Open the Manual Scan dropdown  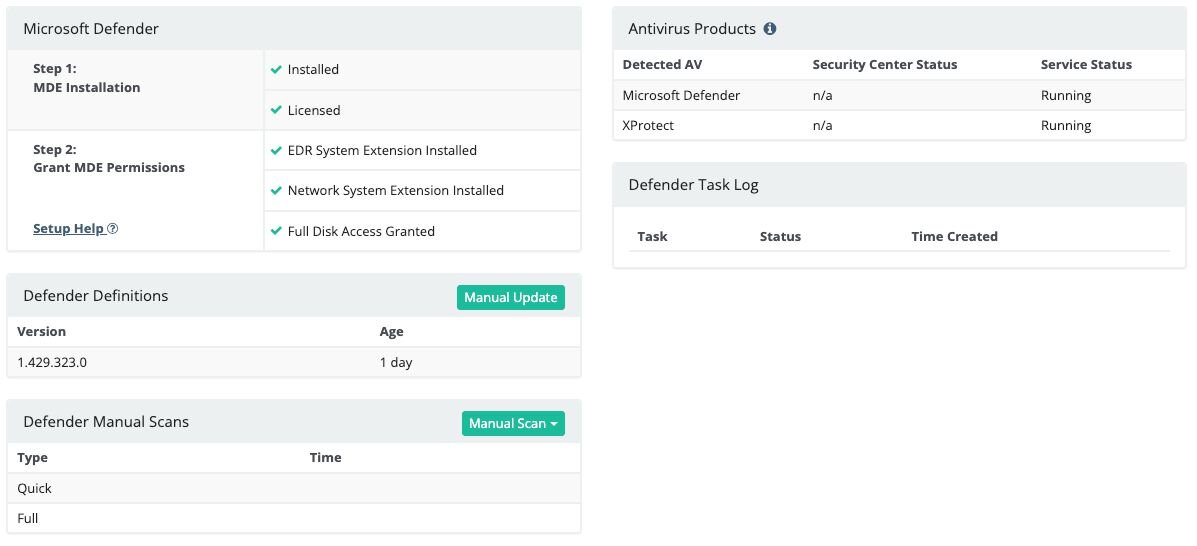(513, 424)
